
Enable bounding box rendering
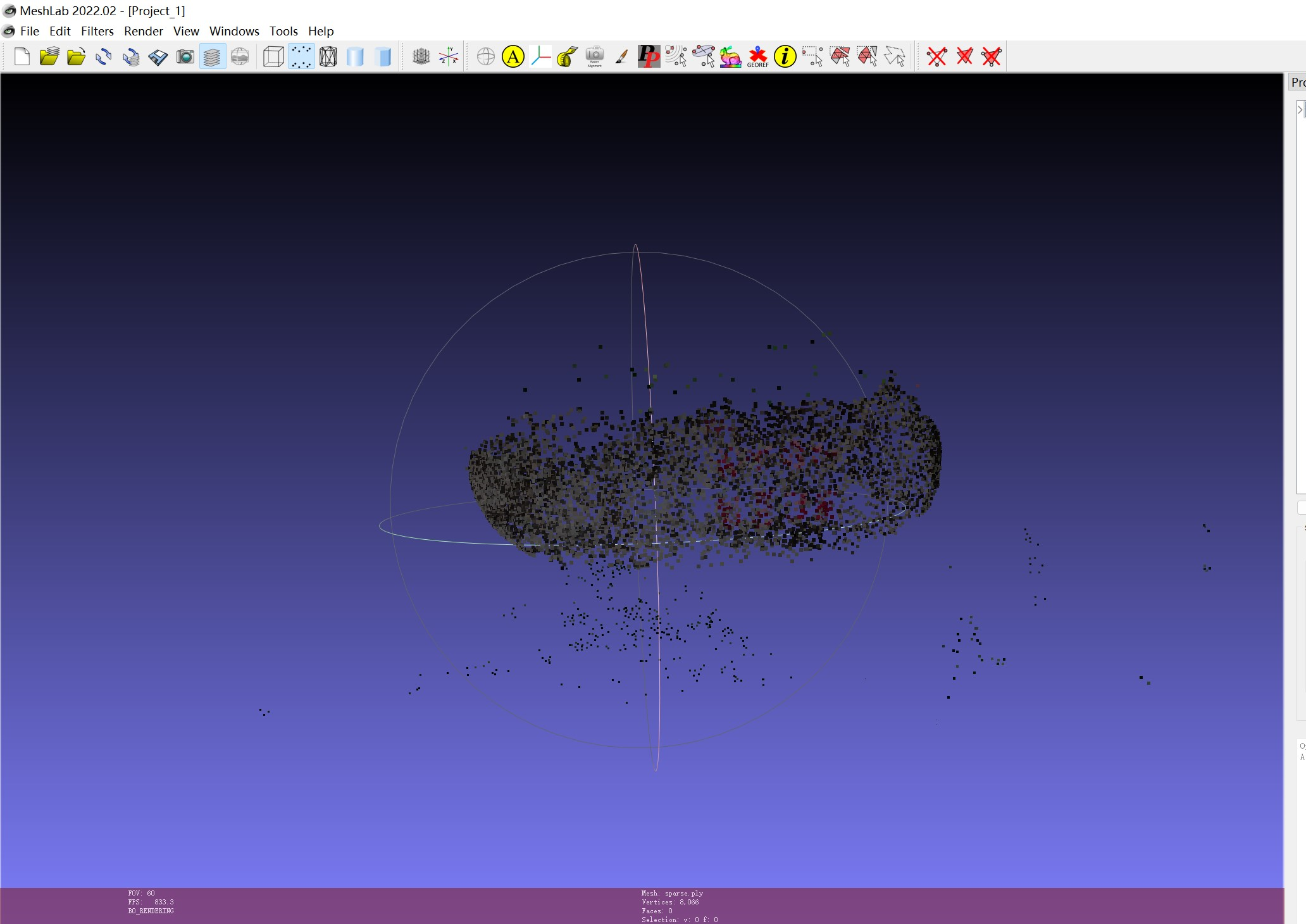273,56
